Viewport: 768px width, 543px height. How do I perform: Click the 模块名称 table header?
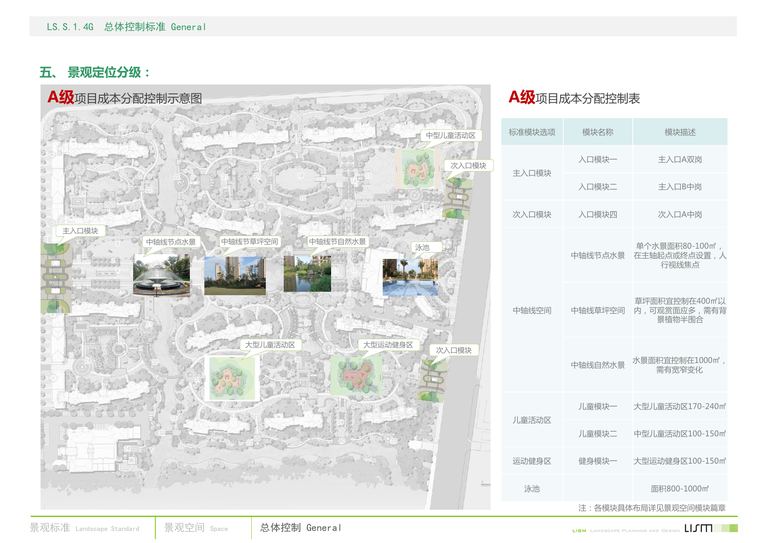(598, 132)
